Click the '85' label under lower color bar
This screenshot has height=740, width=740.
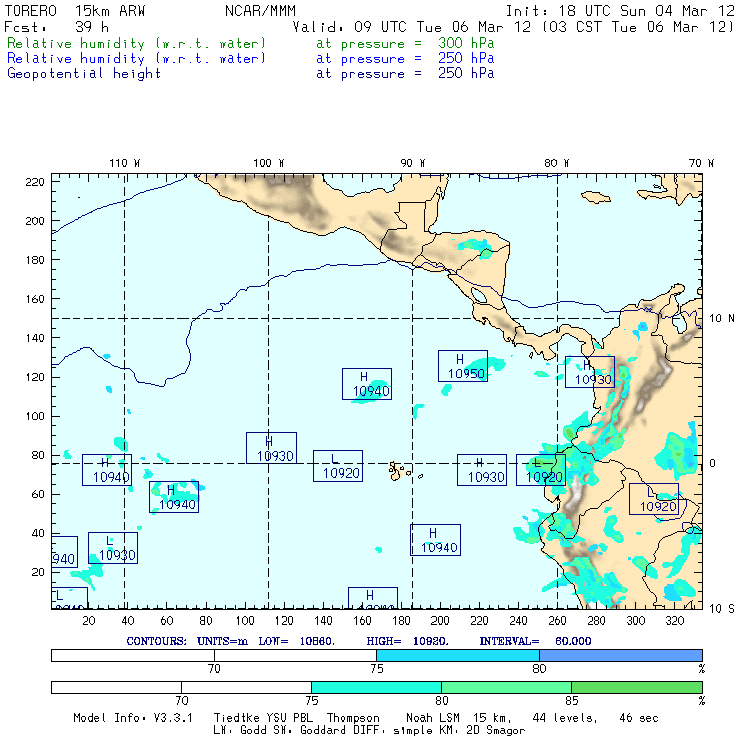pyautogui.click(x=572, y=700)
